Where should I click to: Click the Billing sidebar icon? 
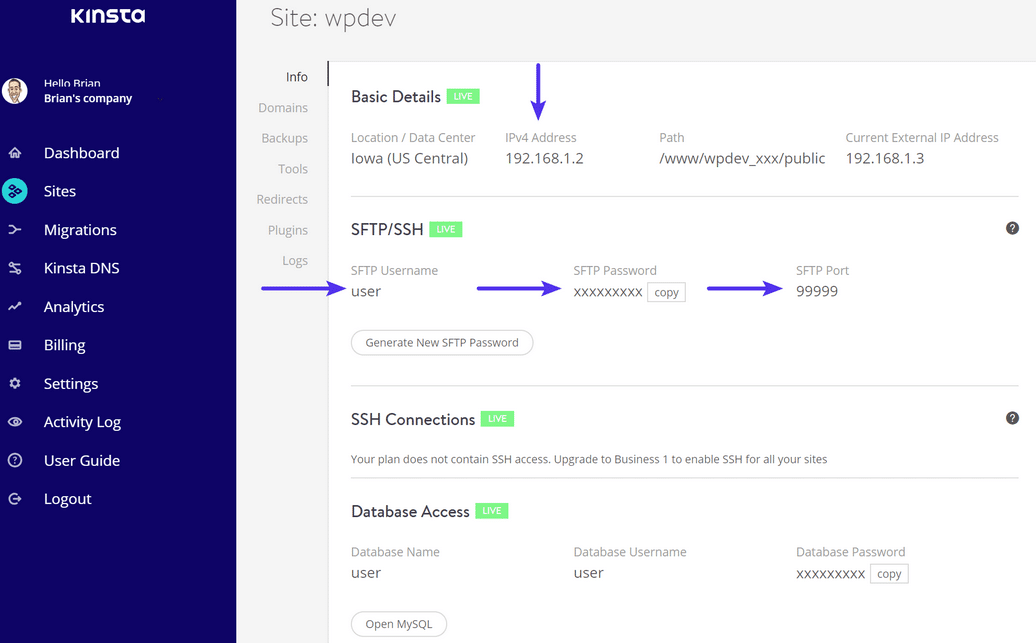click(x=15, y=344)
